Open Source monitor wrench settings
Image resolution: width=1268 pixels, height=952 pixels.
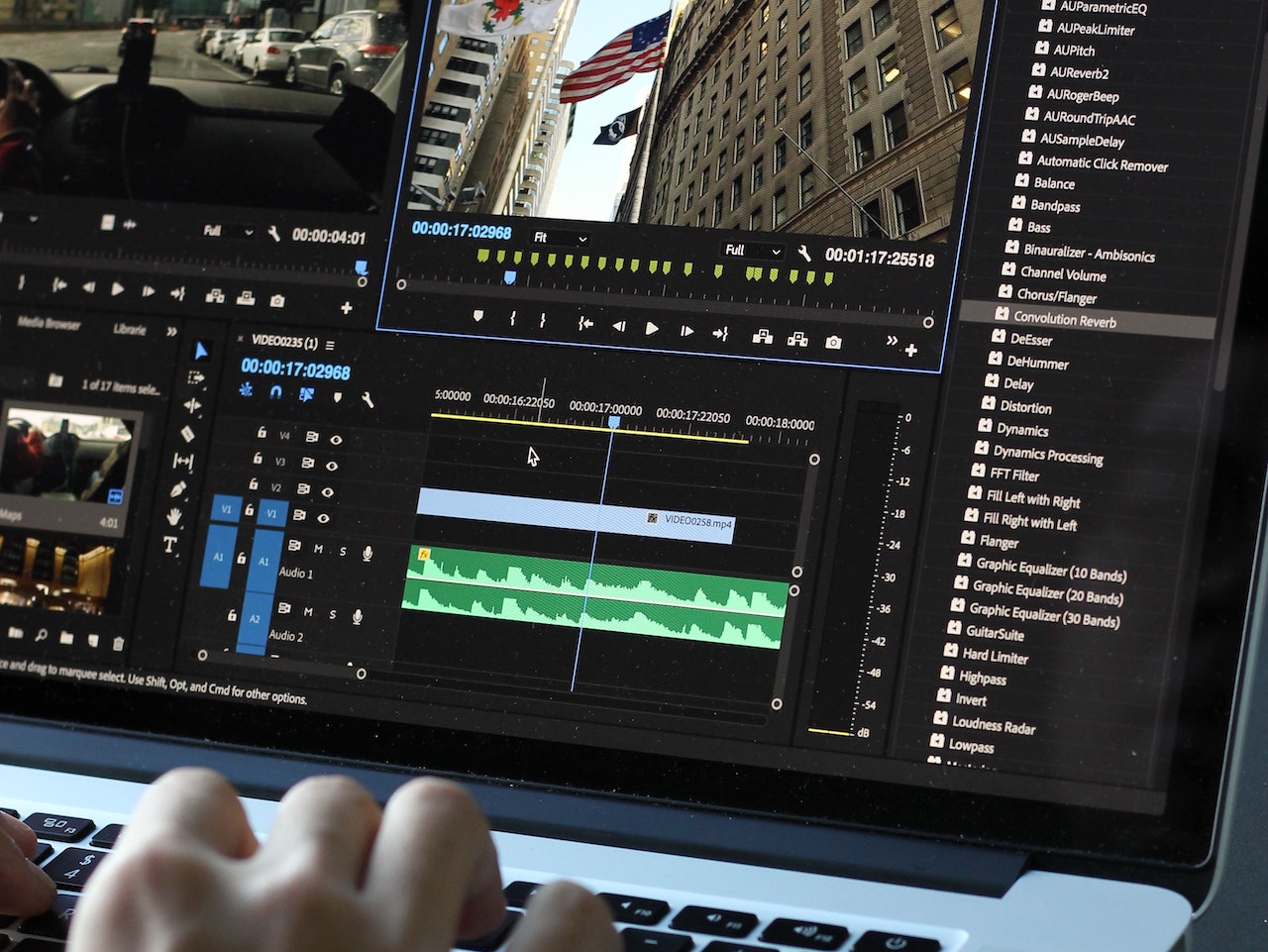point(273,234)
